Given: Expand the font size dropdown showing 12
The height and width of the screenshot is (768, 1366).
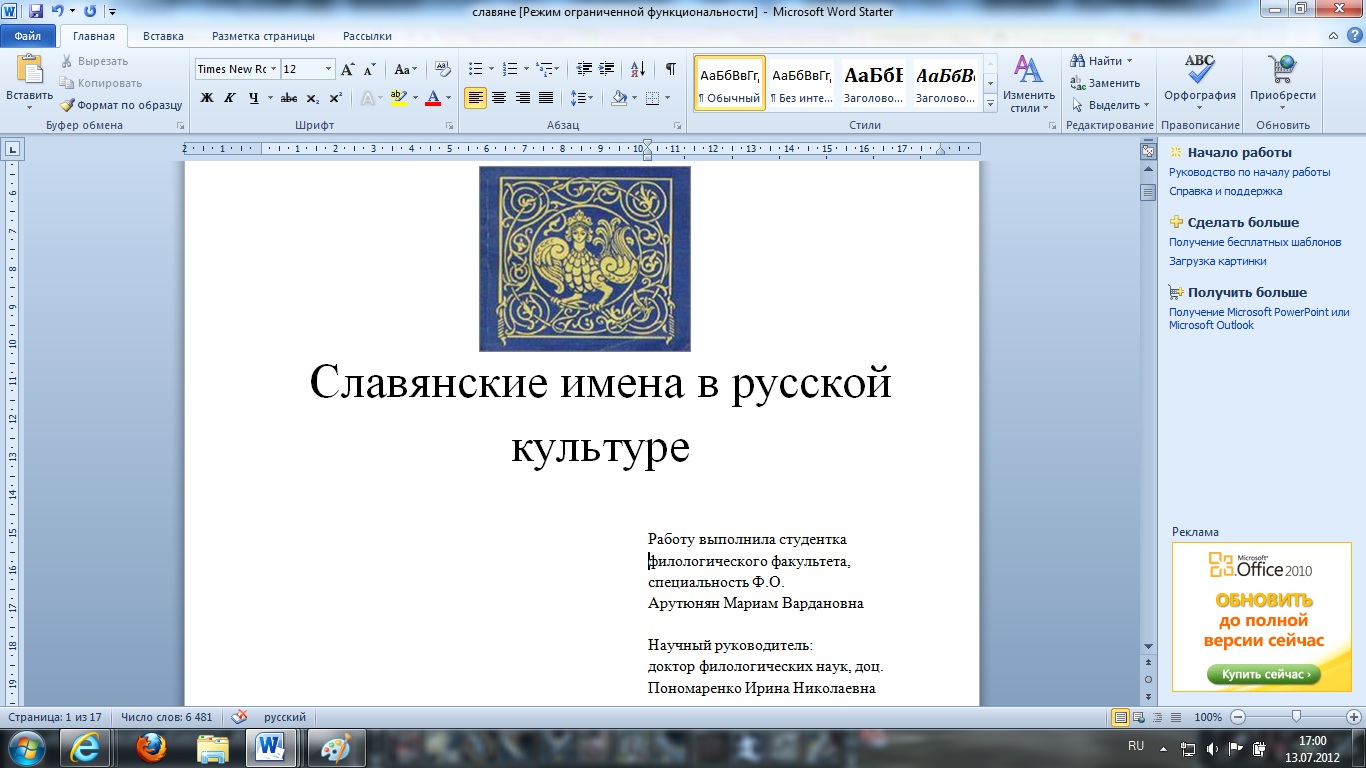Looking at the screenshot, I should click(x=328, y=69).
